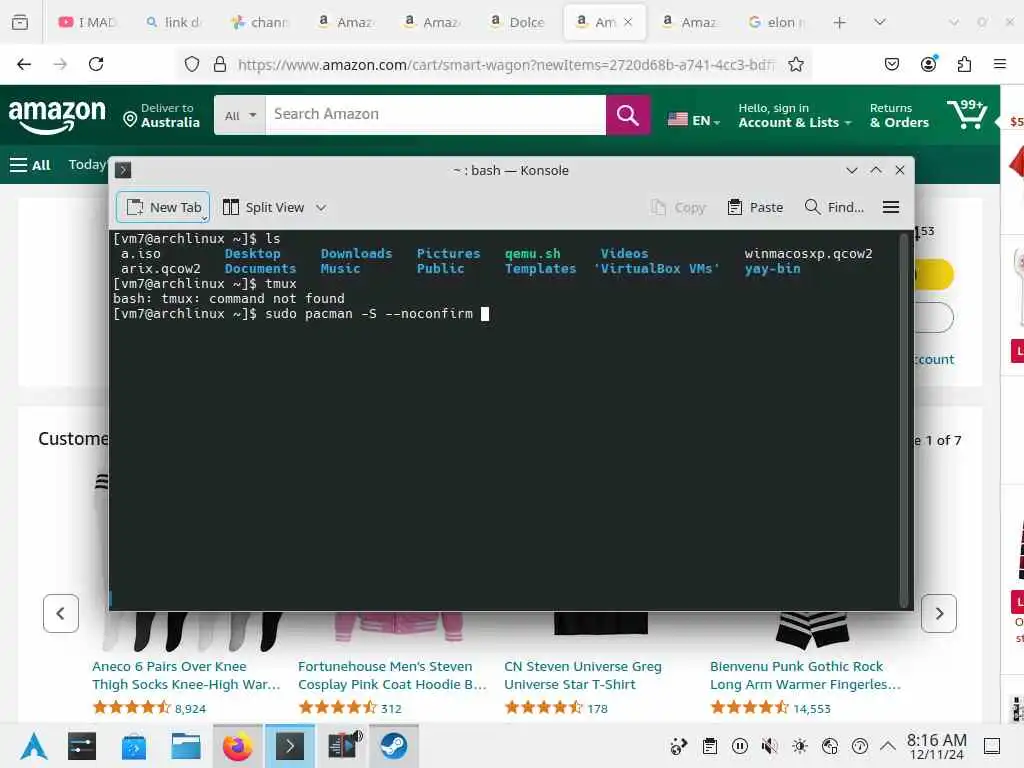Open the EN language selector dropdown
The image size is (1024, 768).
click(694, 120)
